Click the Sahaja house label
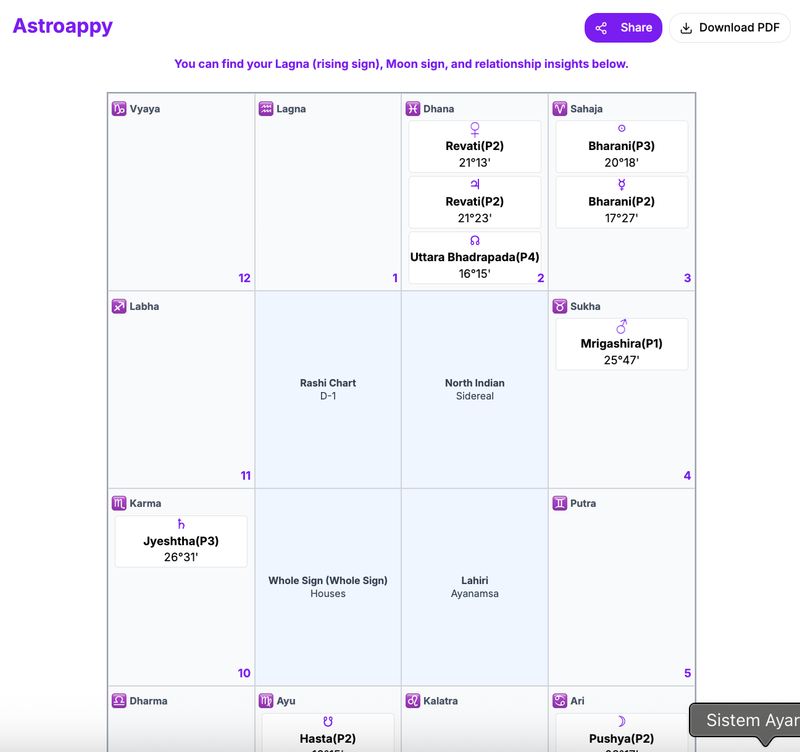 tap(586, 109)
